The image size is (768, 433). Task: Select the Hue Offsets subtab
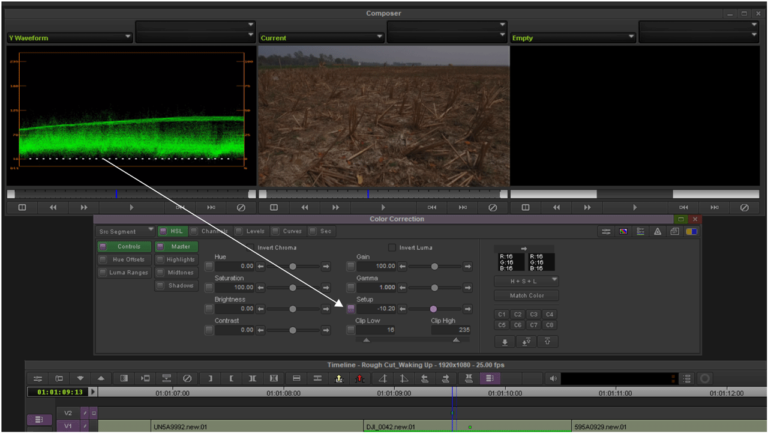[x=124, y=260]
